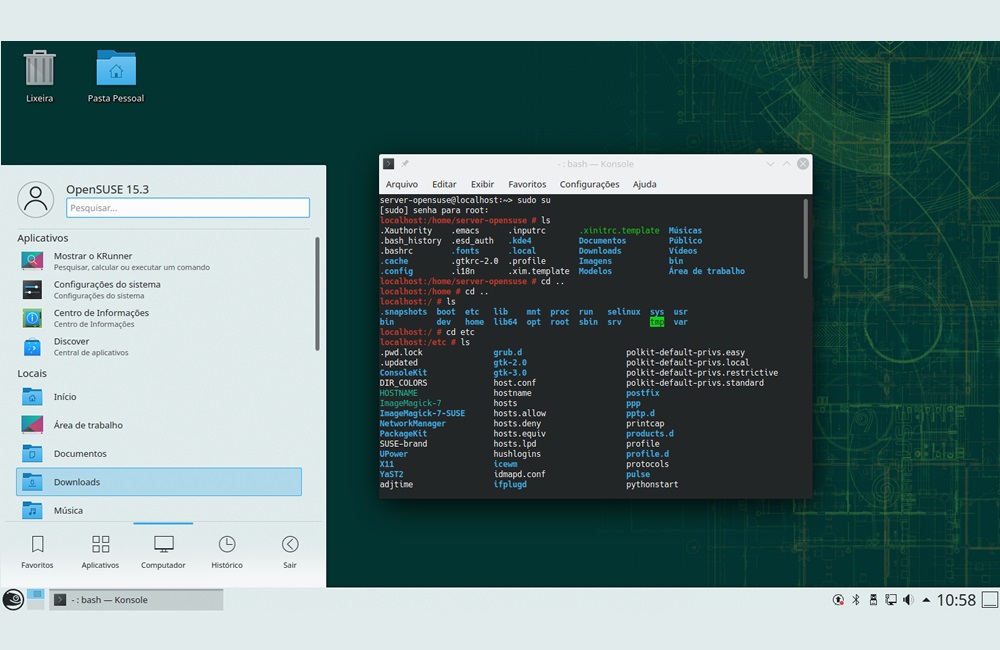Click the software updates notifier tray icon
Screen dimensions: 1000x650
(x=838, y=600)
